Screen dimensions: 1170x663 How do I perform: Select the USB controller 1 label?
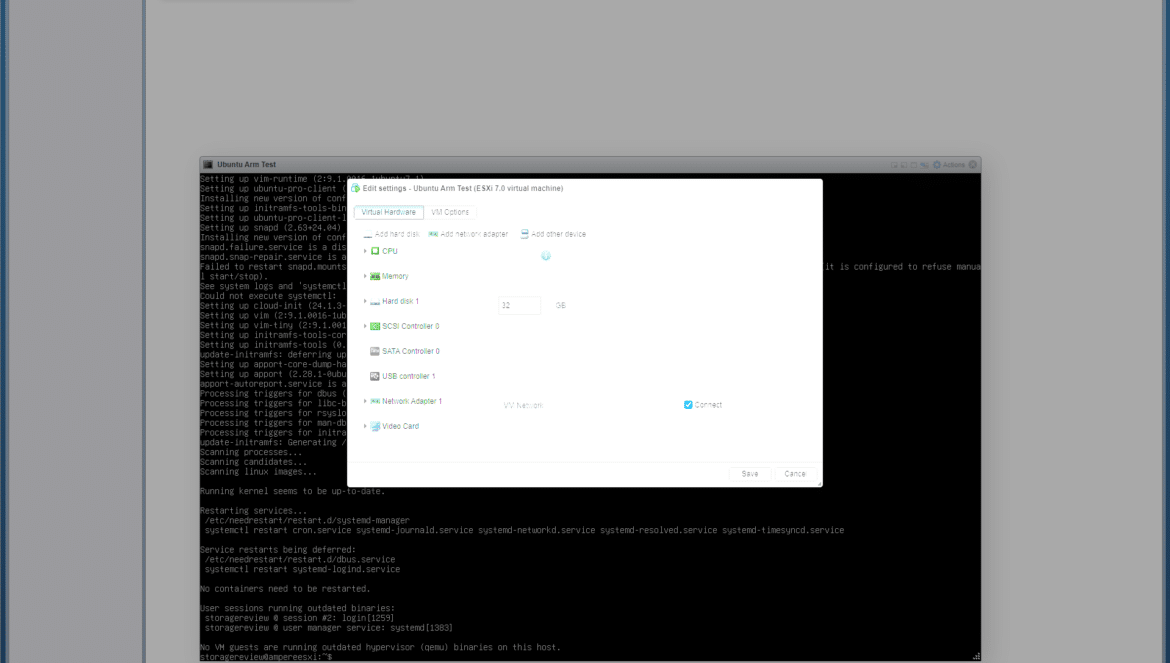(408, 376)
